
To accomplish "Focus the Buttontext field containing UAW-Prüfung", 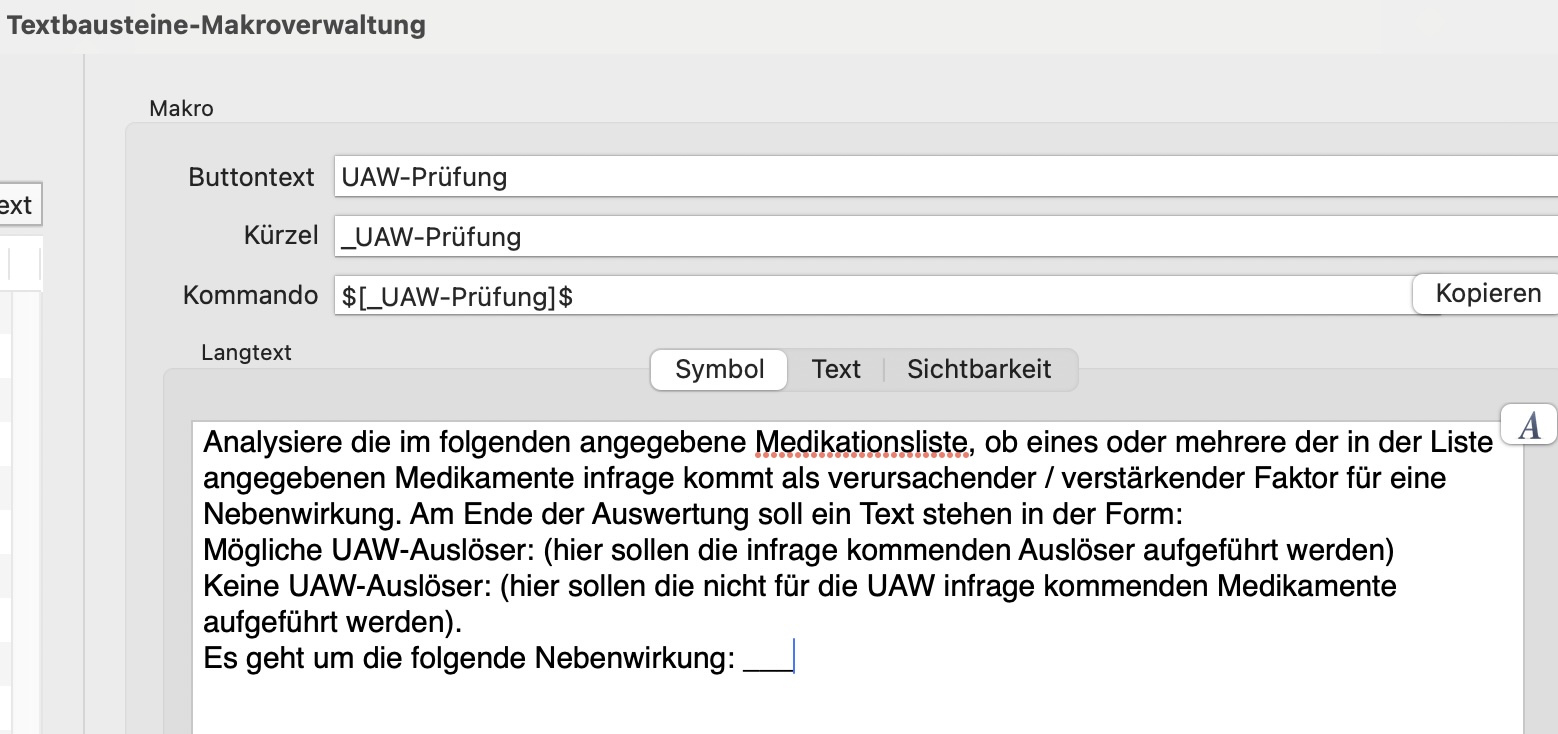I will (946, 177).
